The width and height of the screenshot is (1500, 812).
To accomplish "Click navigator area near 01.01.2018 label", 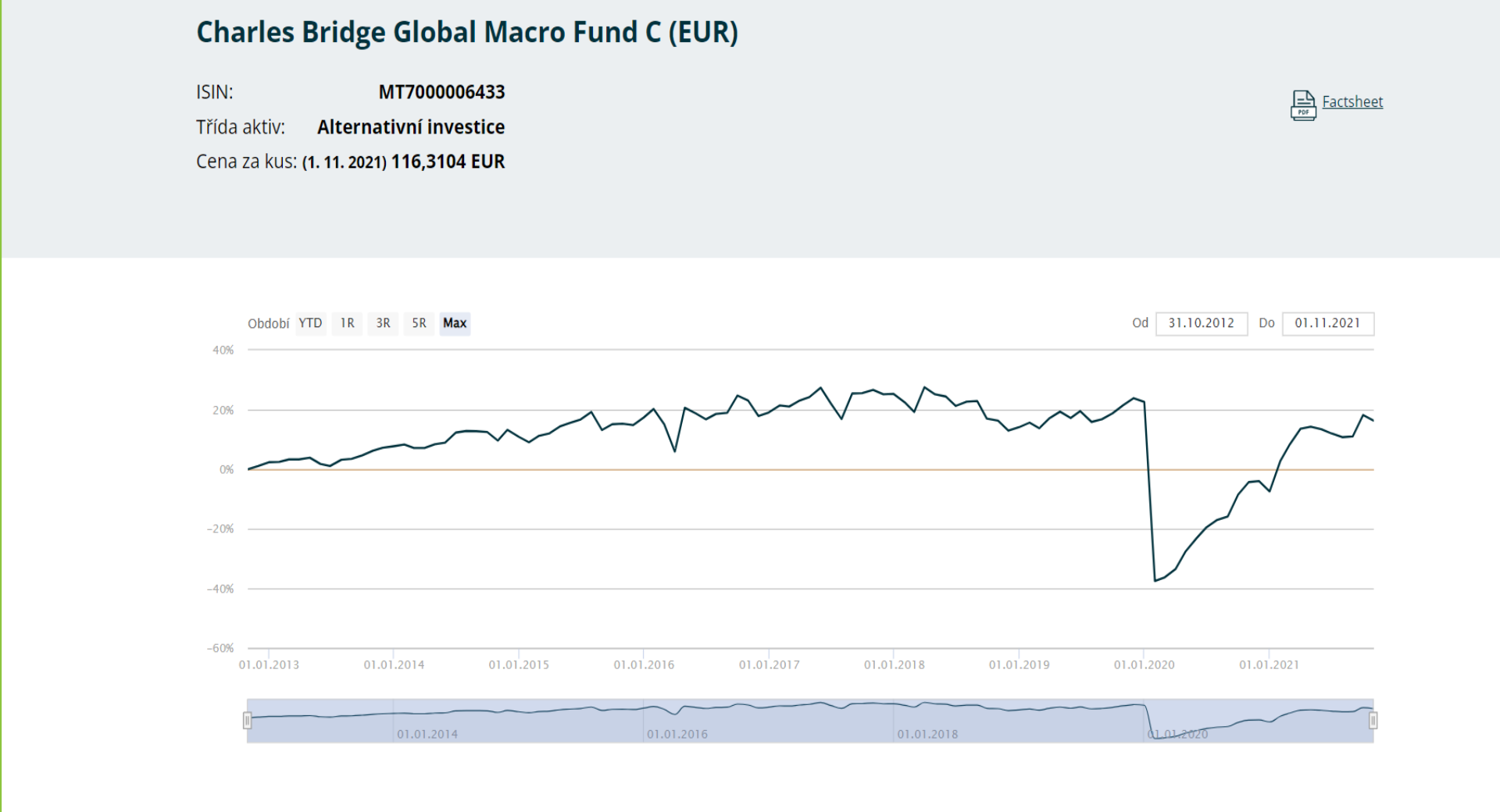I will coord(927,733).
